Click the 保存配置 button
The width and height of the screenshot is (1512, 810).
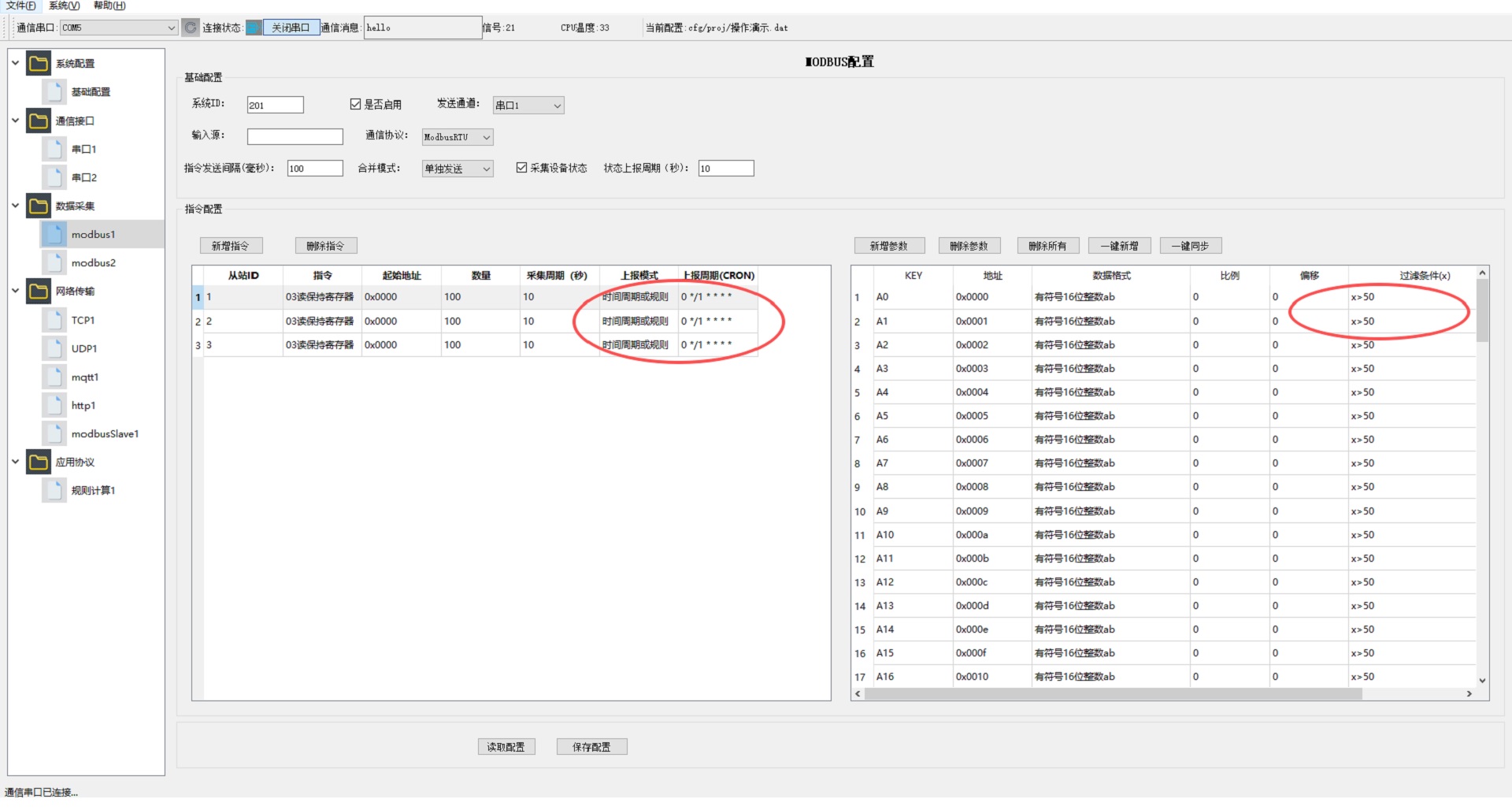tap(591, 747)
